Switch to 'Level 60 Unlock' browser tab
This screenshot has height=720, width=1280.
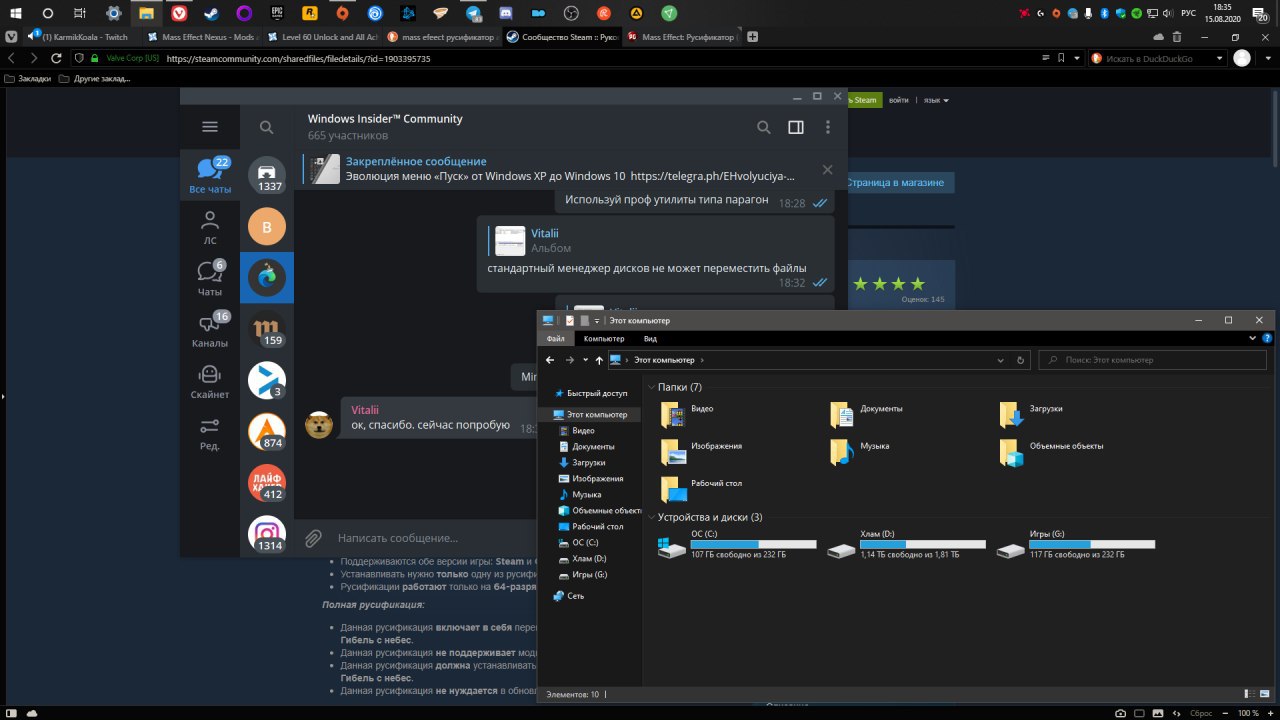[x=321, y=37]
